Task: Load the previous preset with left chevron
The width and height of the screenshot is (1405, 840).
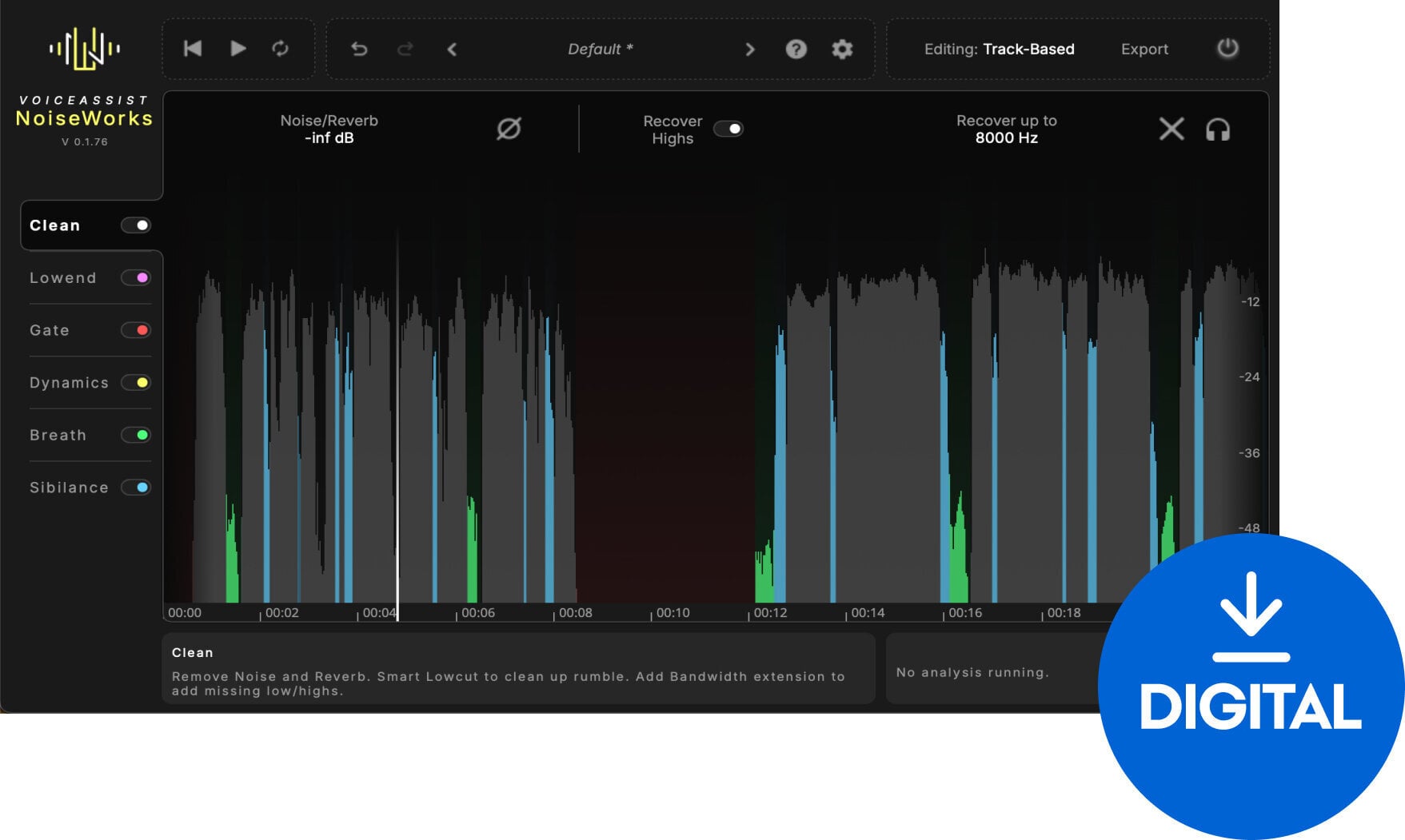Action: pos(453,49)
